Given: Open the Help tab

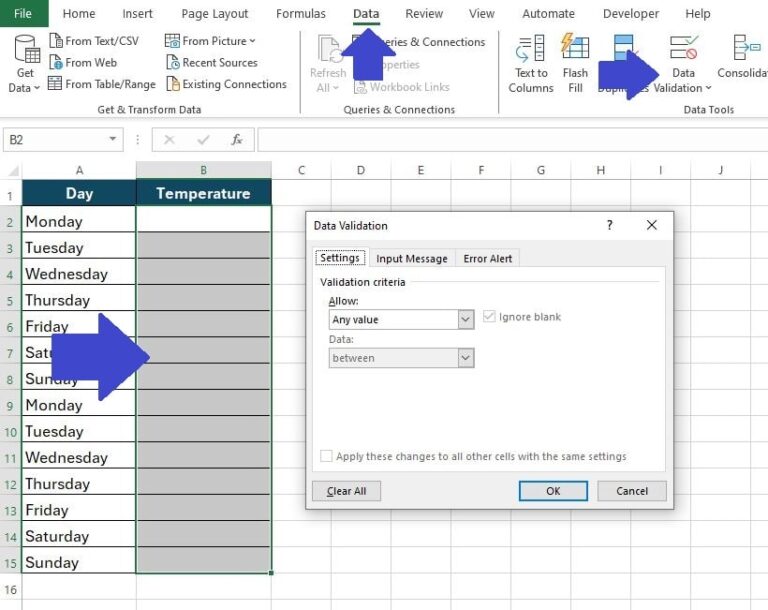Looking at the screenshot, I should tap(698, 14).
